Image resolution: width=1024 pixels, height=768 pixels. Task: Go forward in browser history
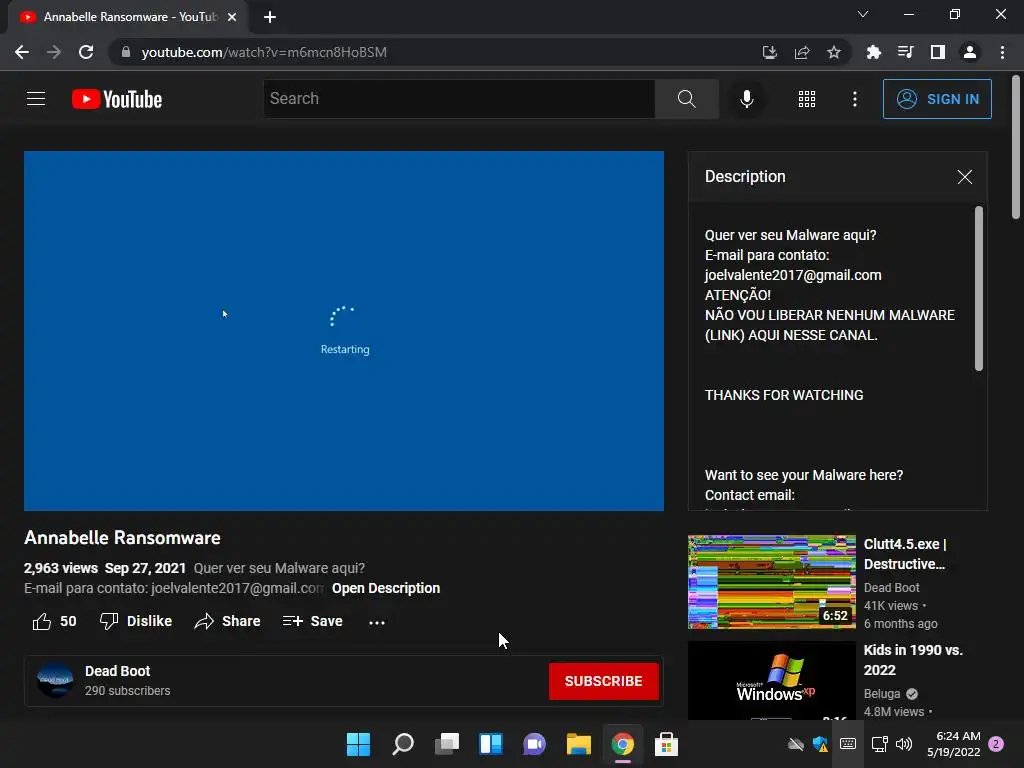(x=54, y=52)
